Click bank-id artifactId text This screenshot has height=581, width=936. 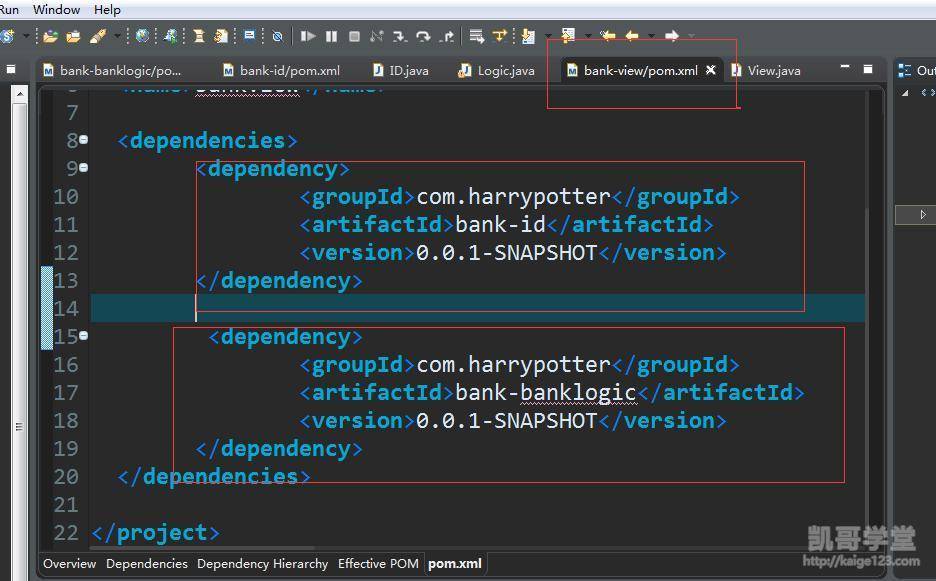(500, 225)
